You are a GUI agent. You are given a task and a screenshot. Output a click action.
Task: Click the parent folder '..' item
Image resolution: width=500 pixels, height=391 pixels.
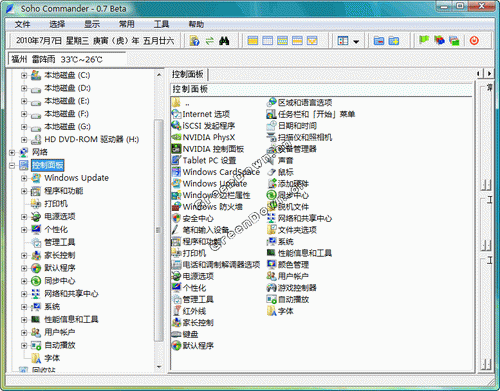pyautogui.click(x=182, y=103)
